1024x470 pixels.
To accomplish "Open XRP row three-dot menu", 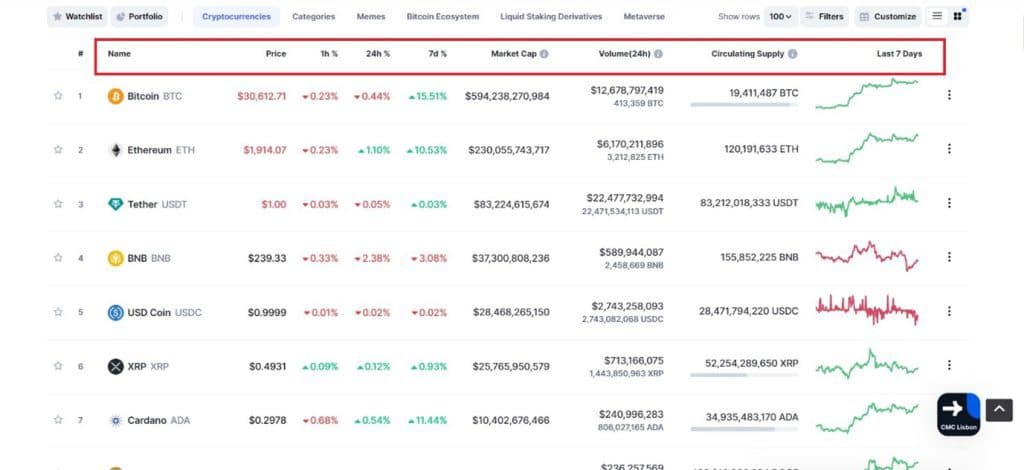I will coord(949,365).
